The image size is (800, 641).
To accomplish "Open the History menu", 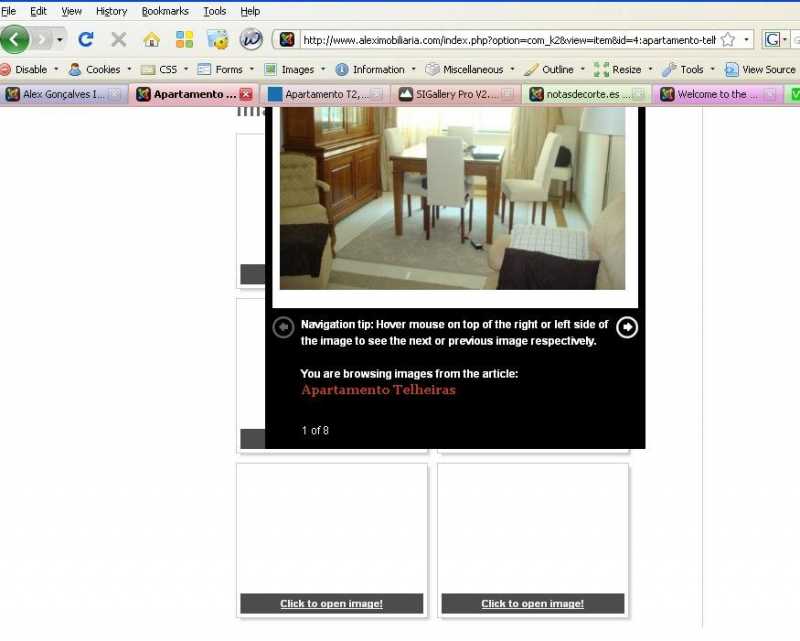I will (111, 11).
